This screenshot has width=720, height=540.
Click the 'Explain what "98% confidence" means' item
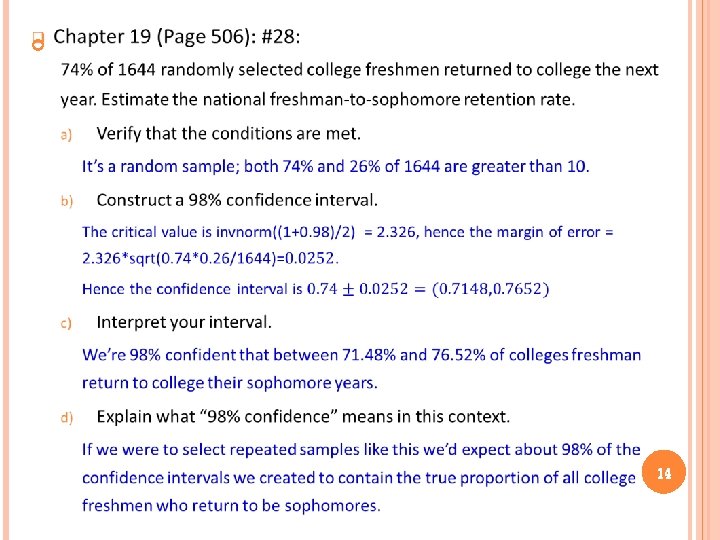coord(303,416)
